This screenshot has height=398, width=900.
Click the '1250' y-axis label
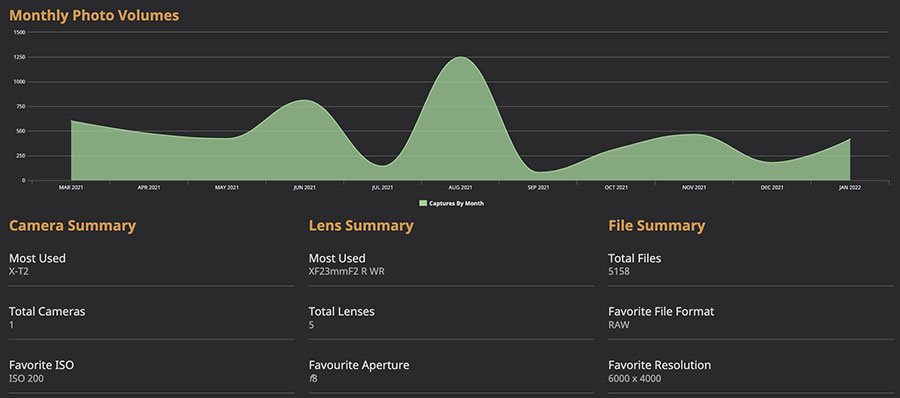19,57
